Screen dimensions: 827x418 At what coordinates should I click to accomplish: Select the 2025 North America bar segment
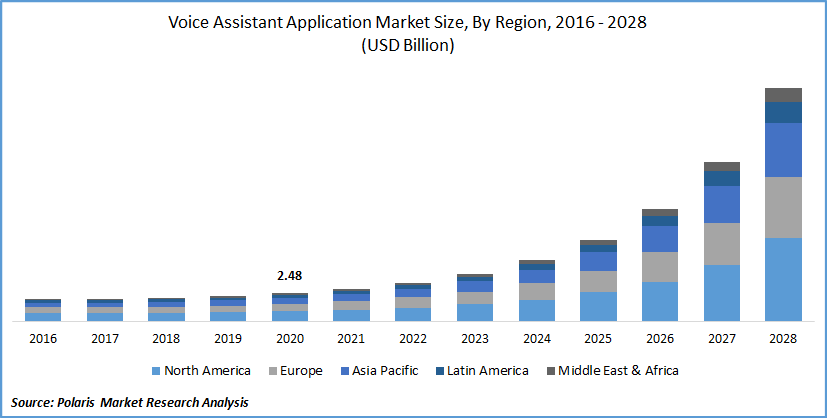(598, 306)
